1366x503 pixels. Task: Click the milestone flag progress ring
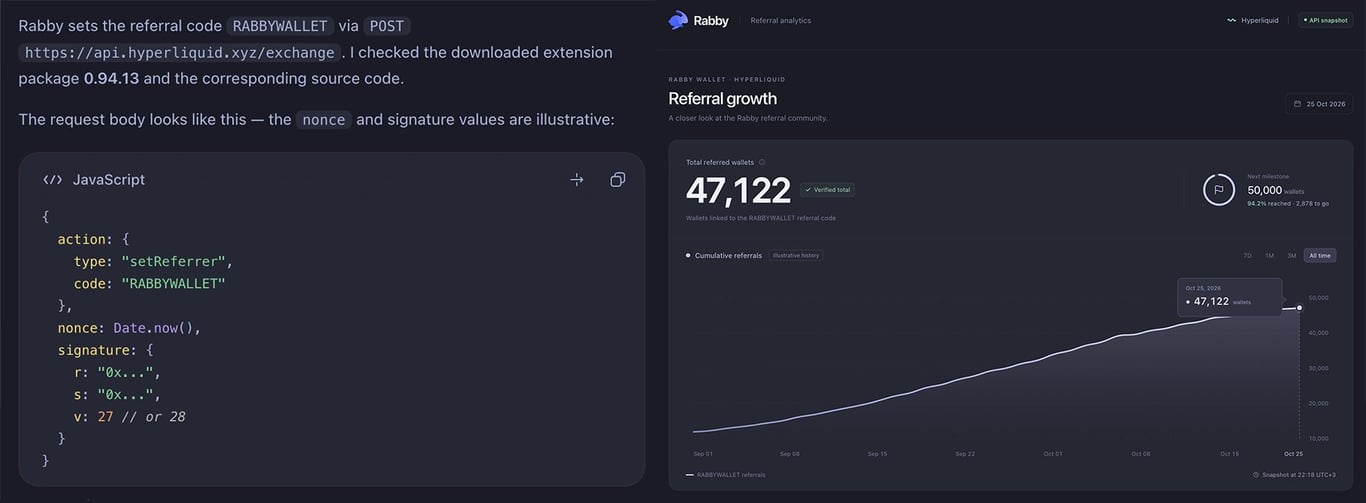click(x=1219, y=189)
